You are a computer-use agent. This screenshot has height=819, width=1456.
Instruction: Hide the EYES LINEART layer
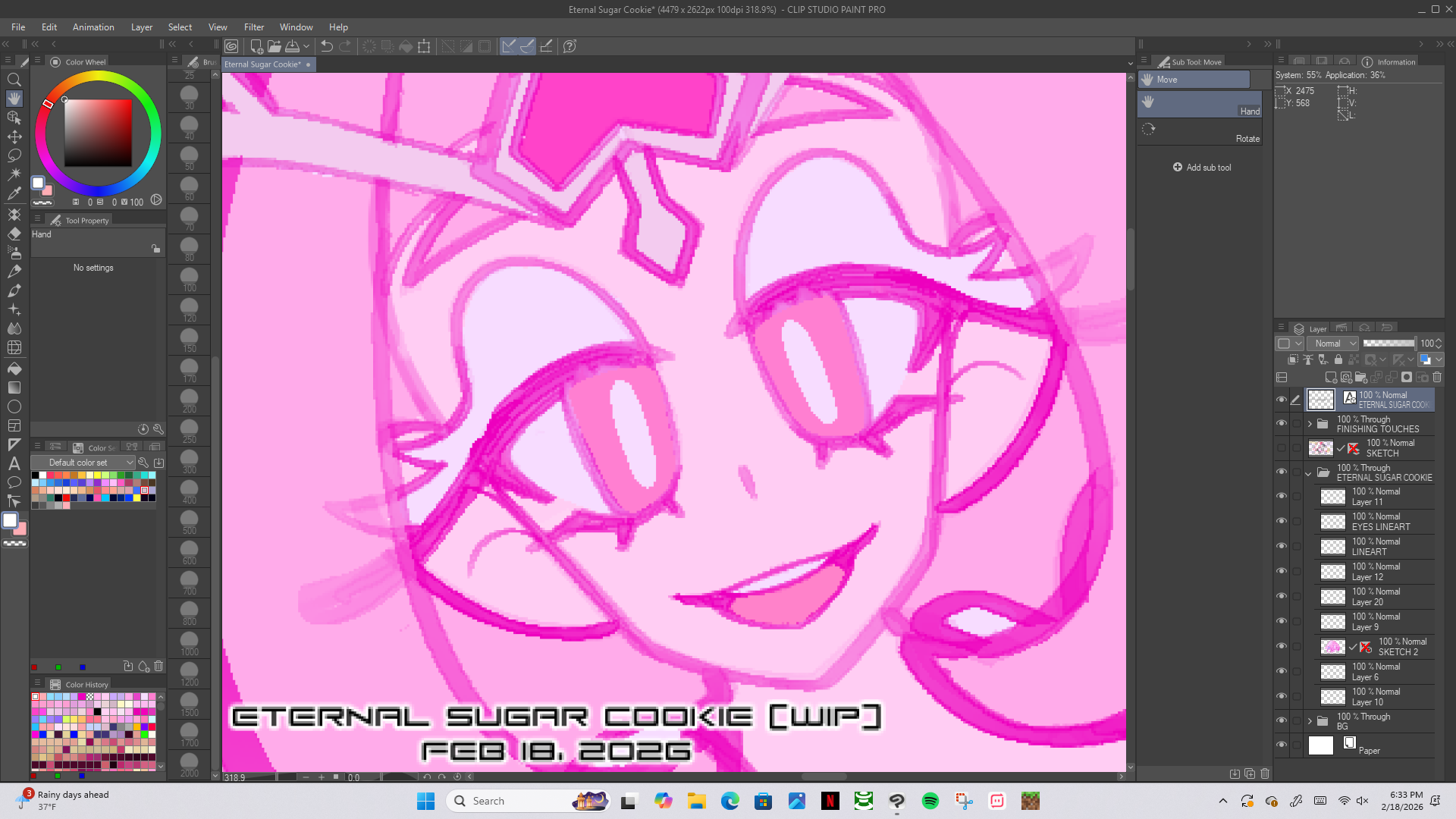tap(1282, 521)
